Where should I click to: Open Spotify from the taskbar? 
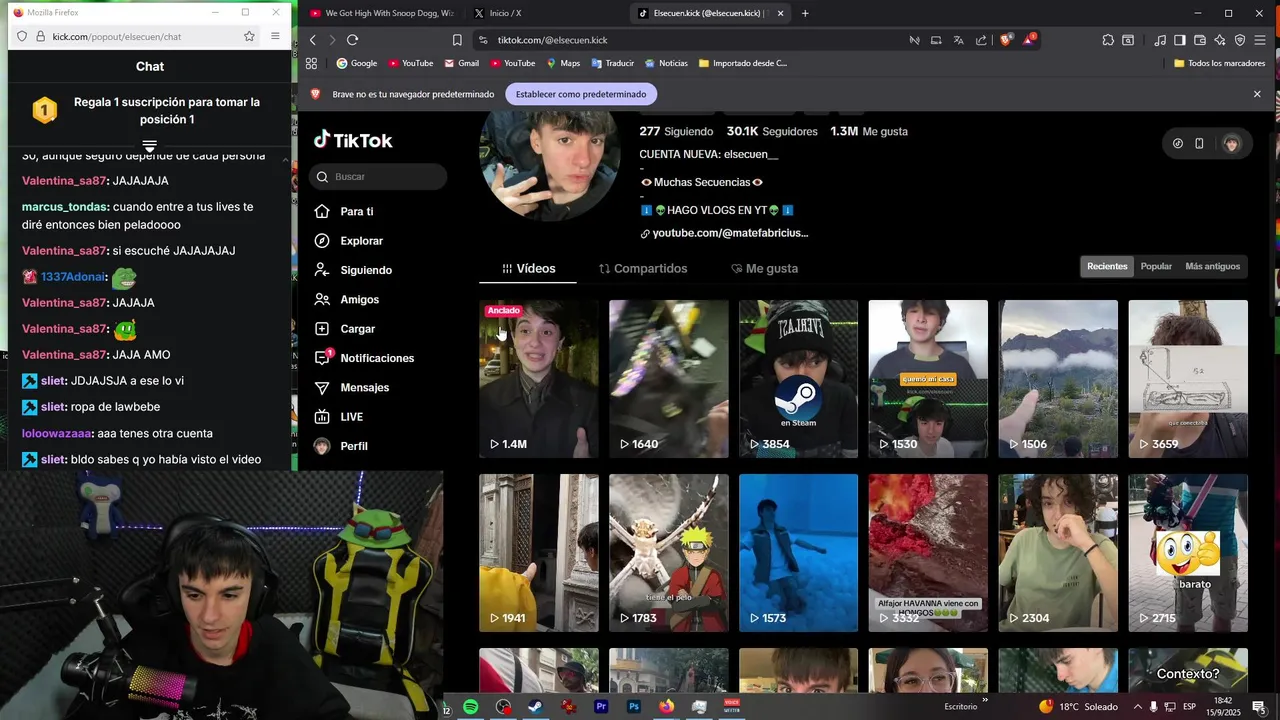click(470, 707)
